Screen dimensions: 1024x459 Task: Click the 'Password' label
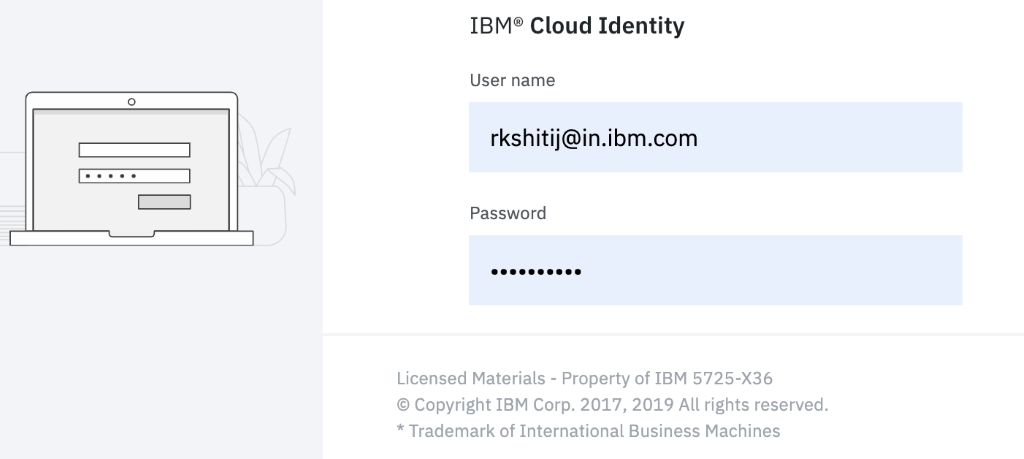click(507, 214)
